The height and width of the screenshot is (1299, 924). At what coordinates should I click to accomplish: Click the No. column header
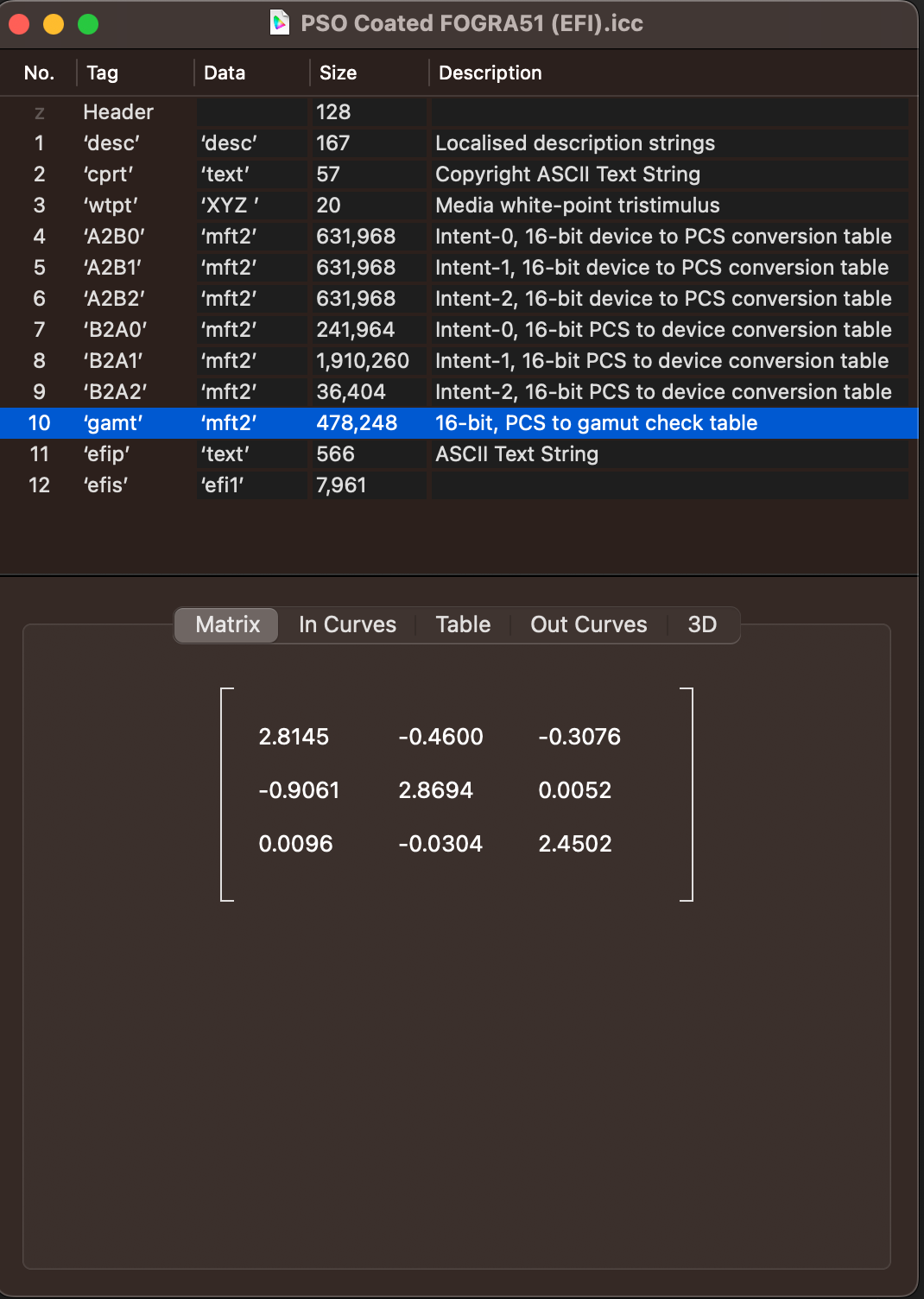point(39,73)
